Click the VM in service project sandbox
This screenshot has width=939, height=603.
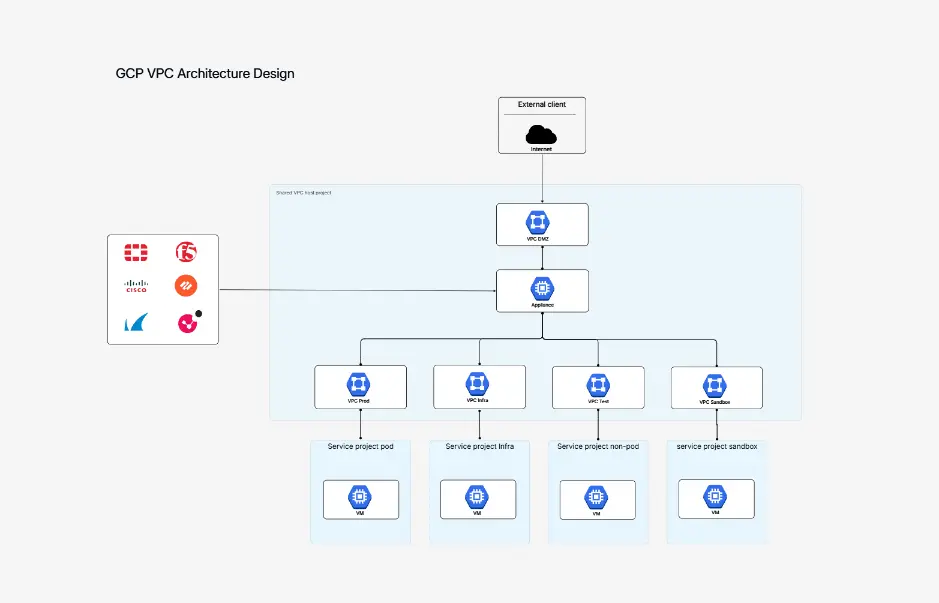715,496
